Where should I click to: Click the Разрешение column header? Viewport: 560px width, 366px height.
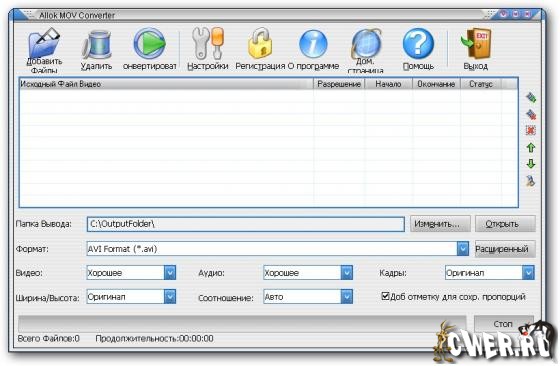click(339, 84)
